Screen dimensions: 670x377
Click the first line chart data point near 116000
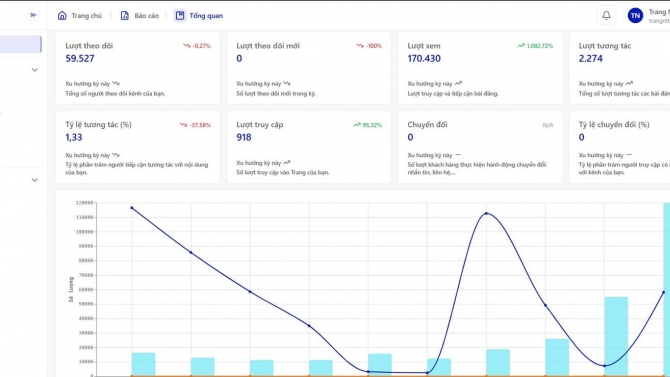click(132, 208)
